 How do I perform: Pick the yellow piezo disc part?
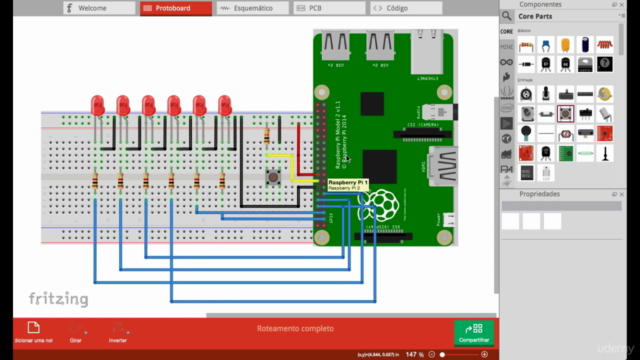(605, 94)
